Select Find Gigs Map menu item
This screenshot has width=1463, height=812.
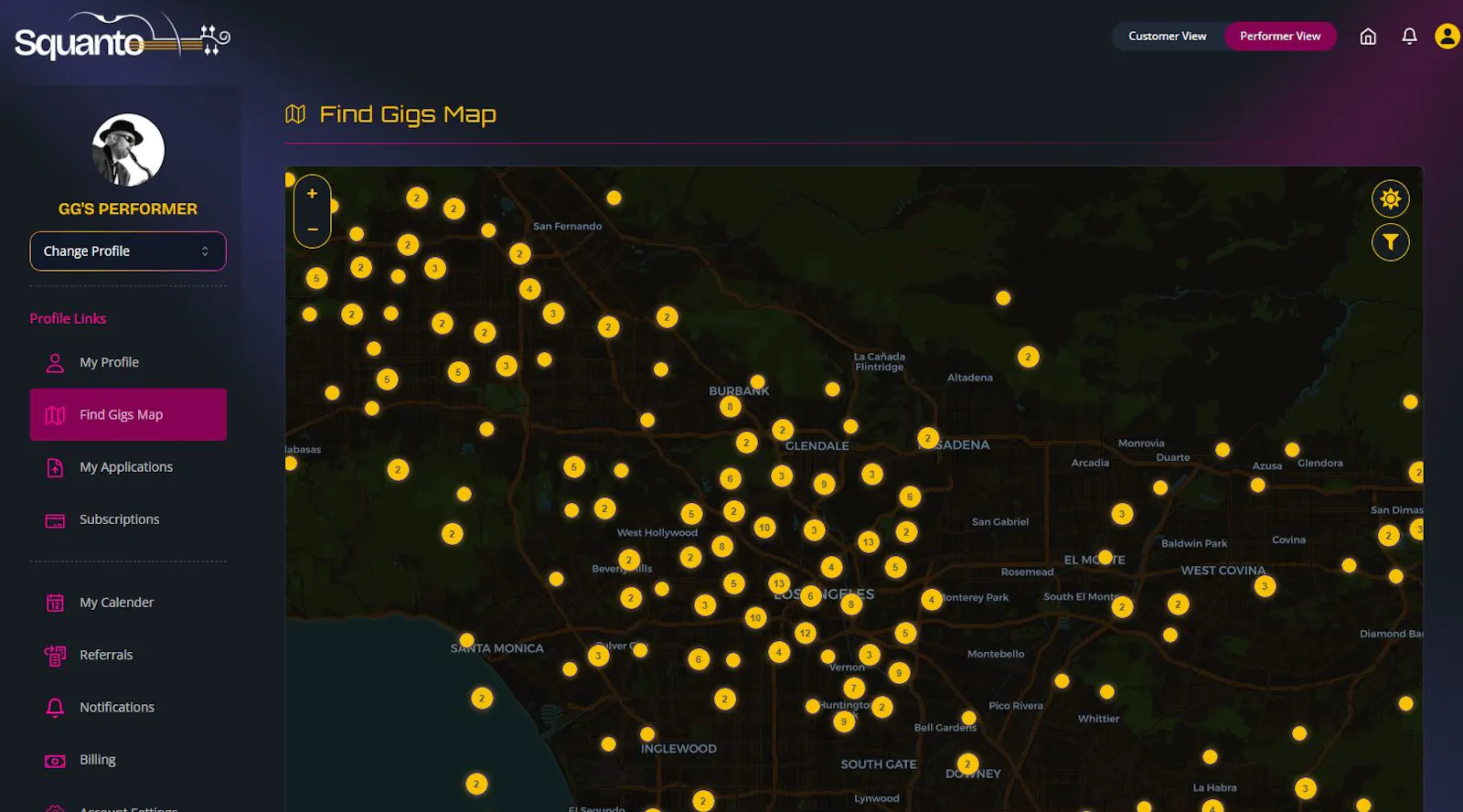pyautogui.click(x=128, y=415)
